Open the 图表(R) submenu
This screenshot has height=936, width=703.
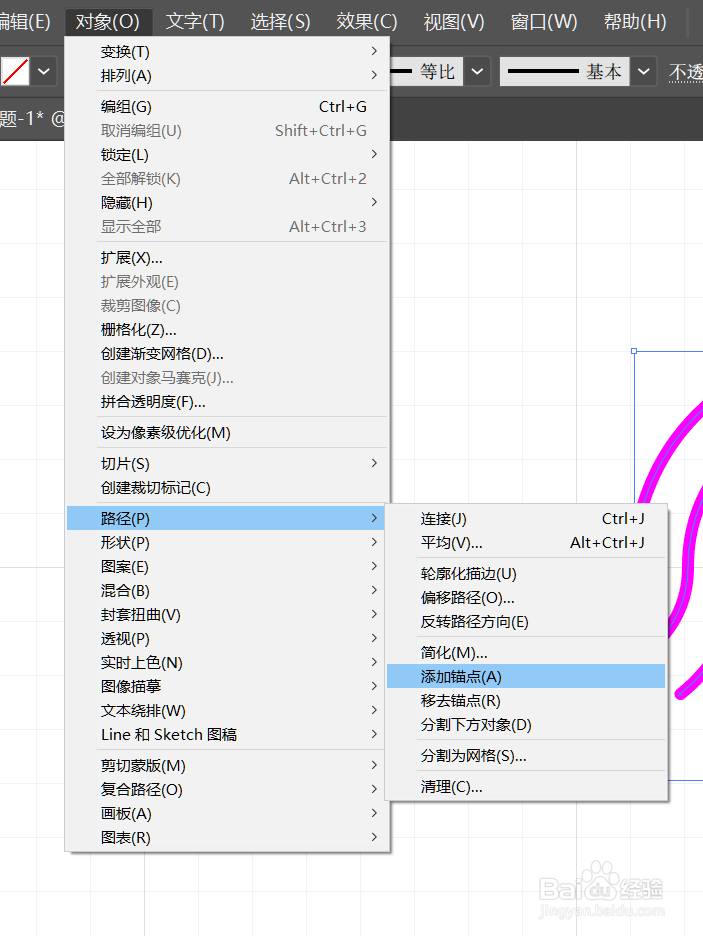tap(227, 838)
